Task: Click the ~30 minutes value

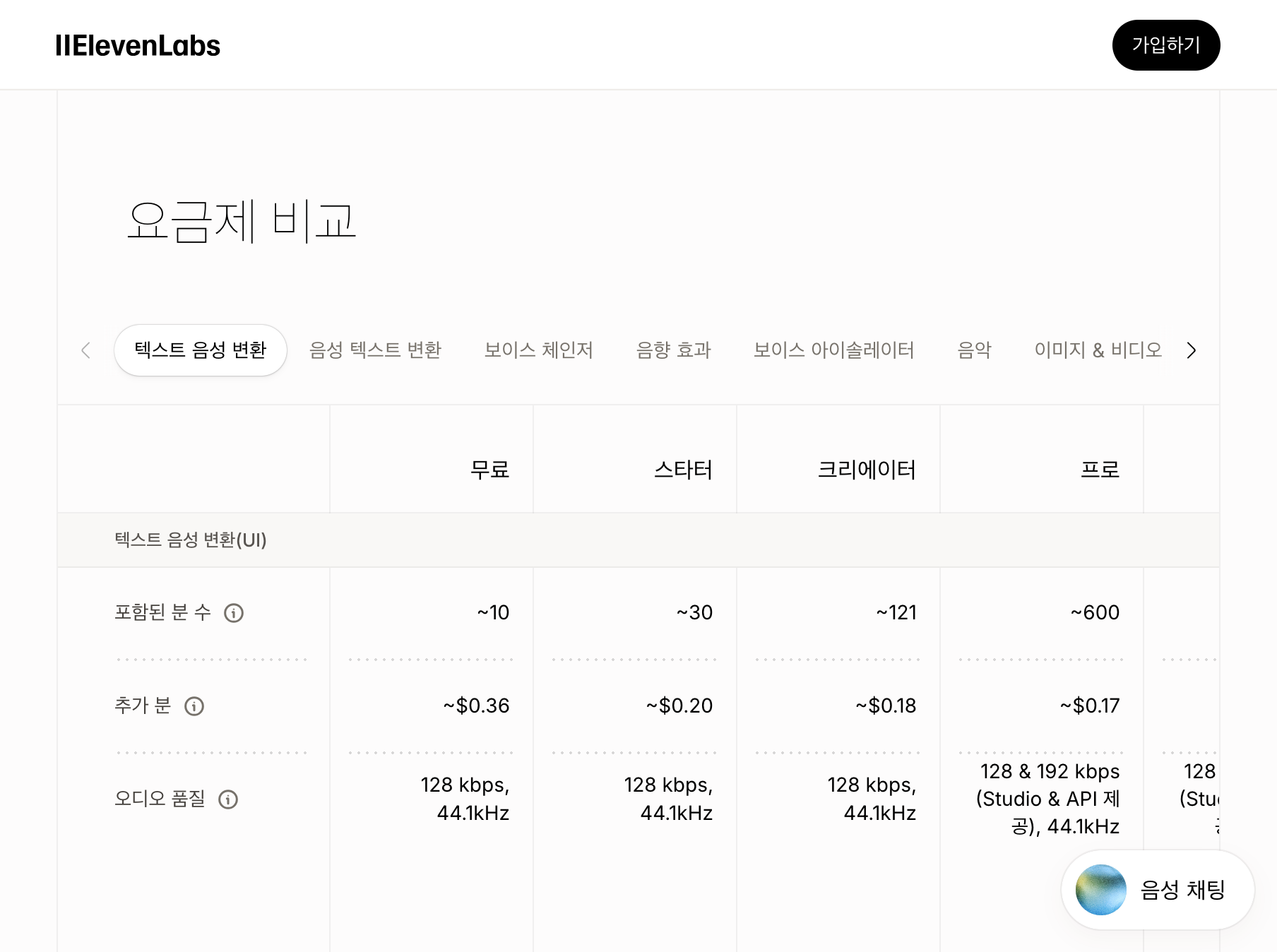Action: tap(694, 612)
